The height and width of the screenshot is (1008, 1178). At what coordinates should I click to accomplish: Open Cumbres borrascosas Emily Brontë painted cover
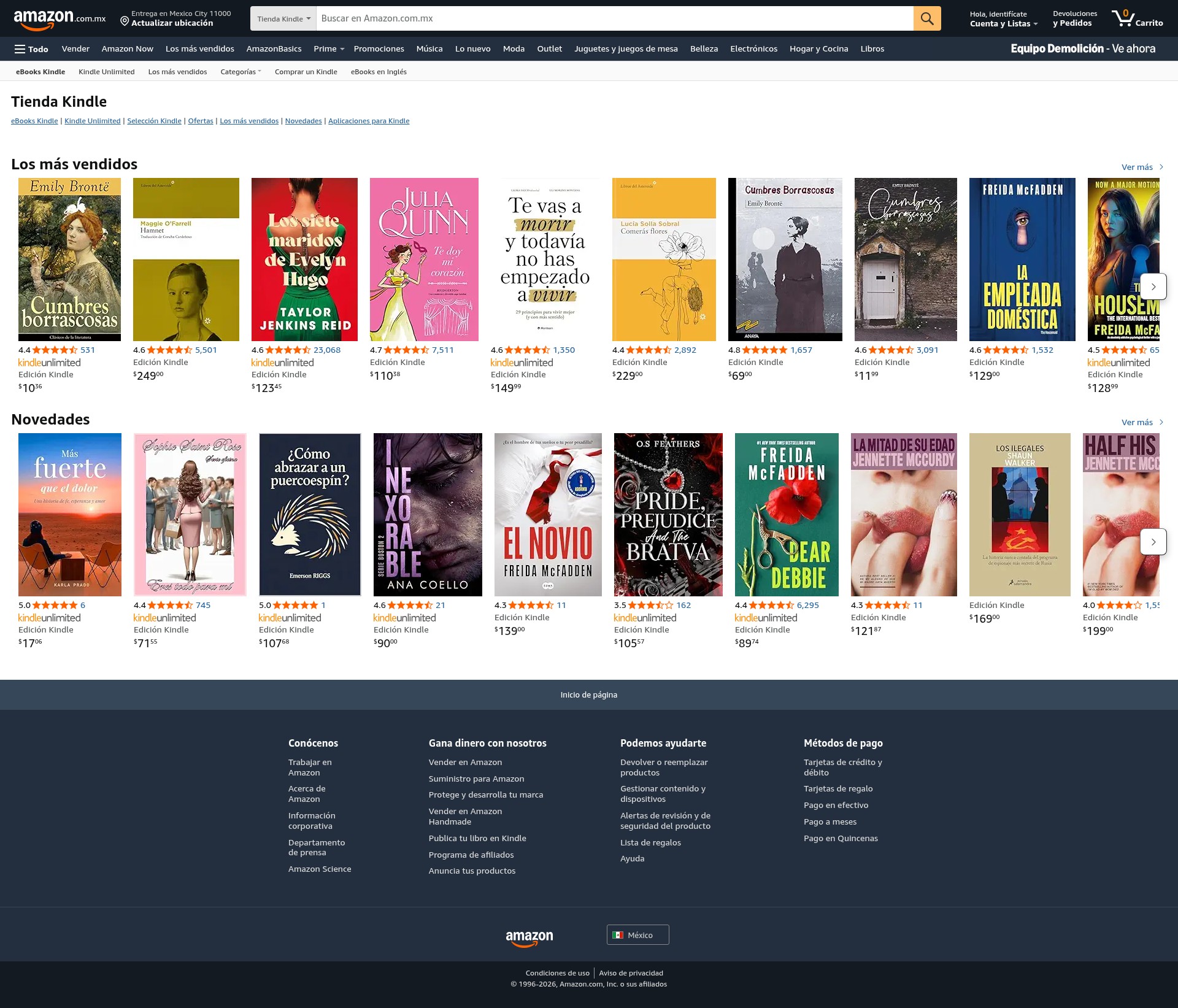pos(69,260)
